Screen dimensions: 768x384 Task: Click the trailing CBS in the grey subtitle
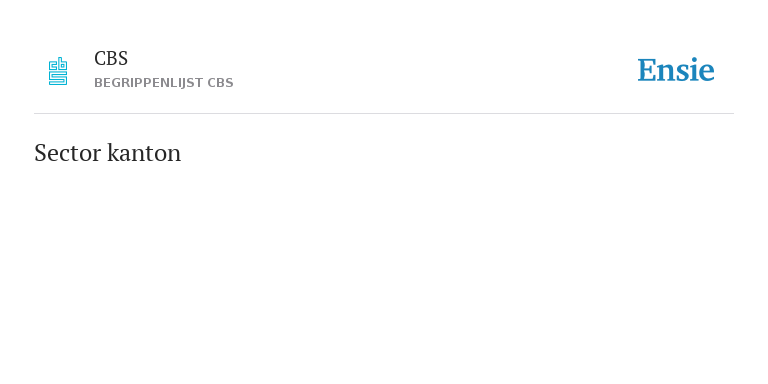pyautogui.click(x=220, y=83)
